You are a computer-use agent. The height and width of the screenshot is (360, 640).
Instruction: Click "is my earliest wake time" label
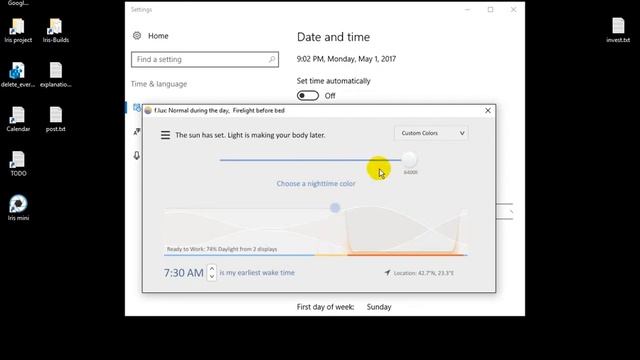pyautogui.click(x=257, y=273)
